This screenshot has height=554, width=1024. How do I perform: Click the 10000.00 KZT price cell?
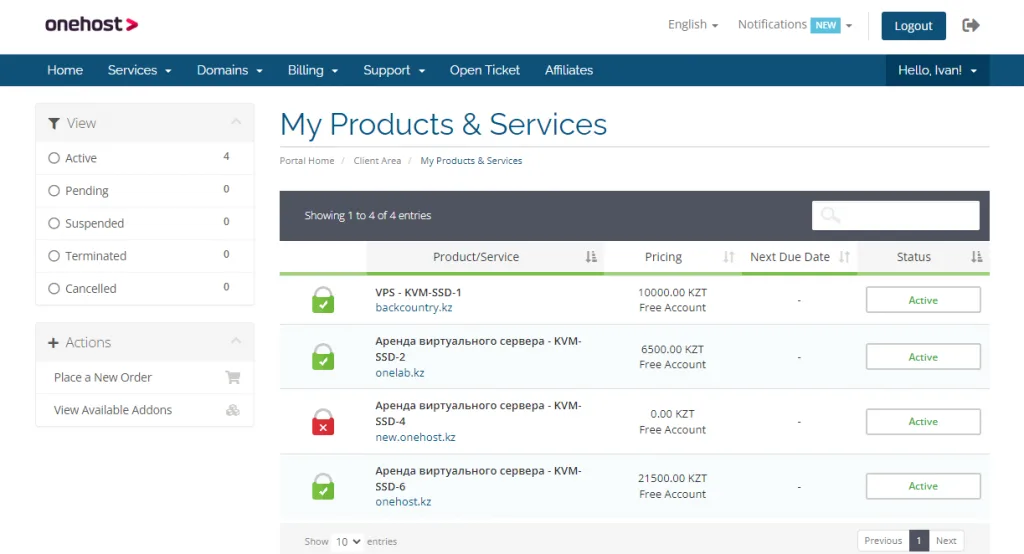point(672,293)
